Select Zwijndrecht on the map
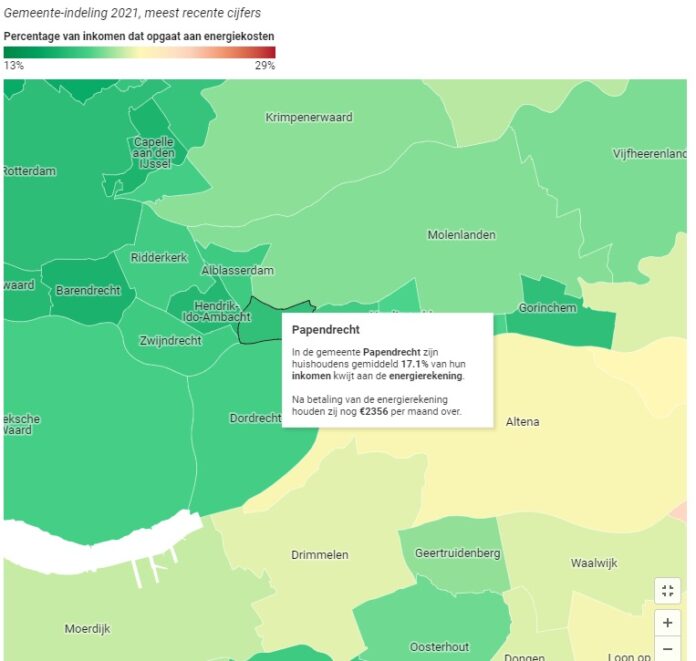 [170, 340]
